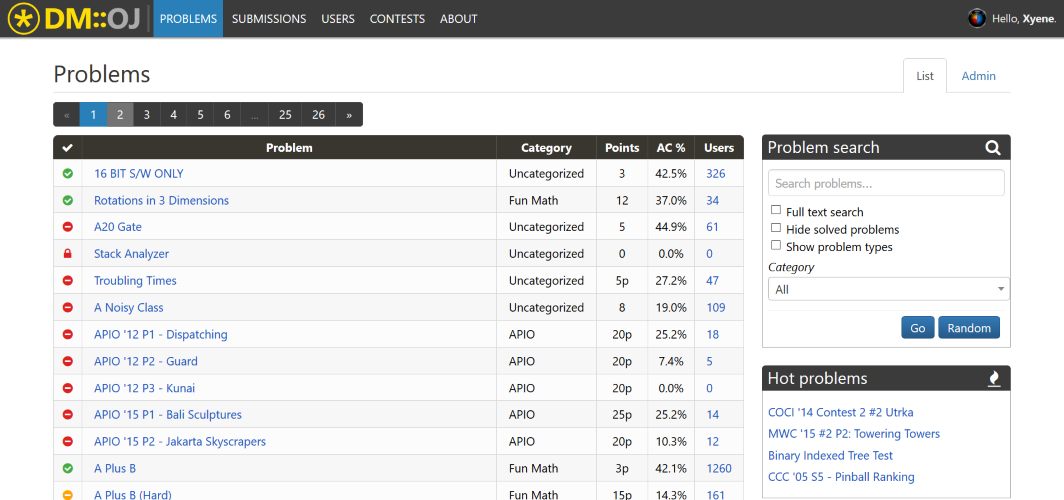The width and height of the screenshot is (1064, 500).
Task: Click the green check icon for A Plus B
Action: point(67,468)
